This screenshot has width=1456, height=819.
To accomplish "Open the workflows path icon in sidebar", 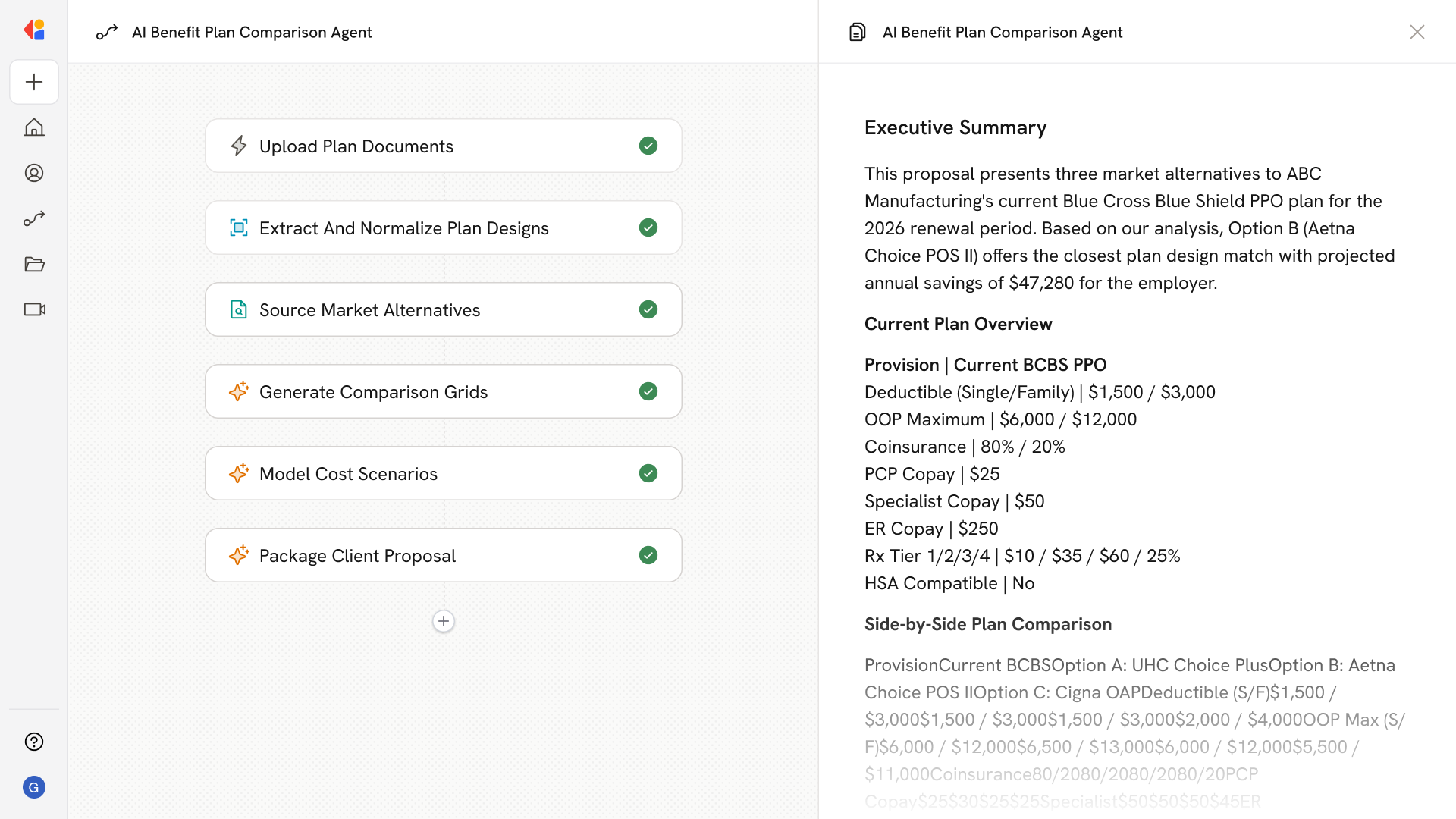I will (34, 218).
